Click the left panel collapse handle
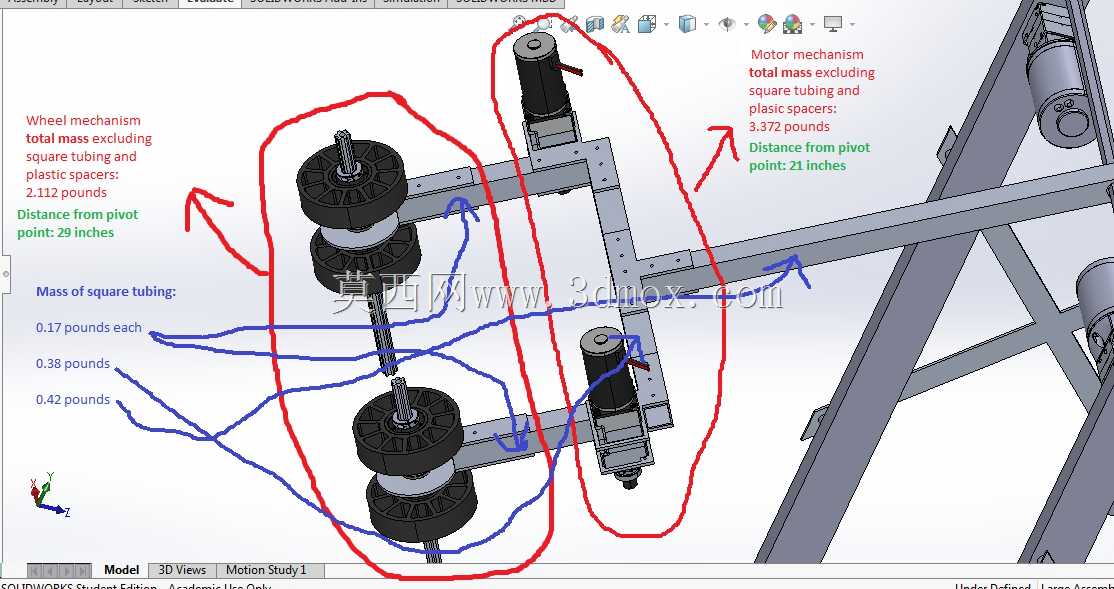The width and height of the screenshot is (1114, 589). tap(5, 274)
